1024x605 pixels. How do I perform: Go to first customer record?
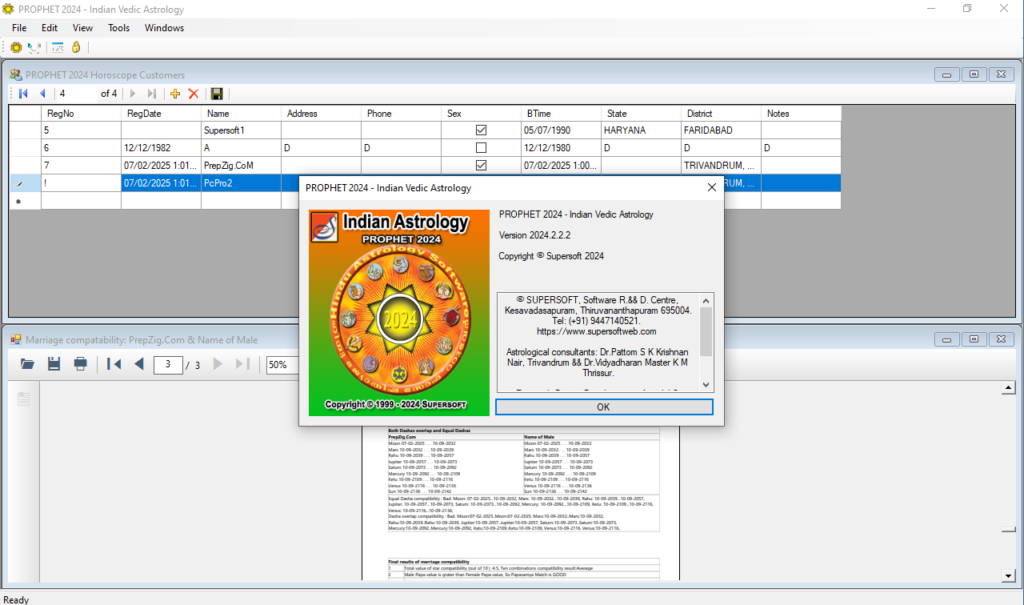(x=24, y=93)
